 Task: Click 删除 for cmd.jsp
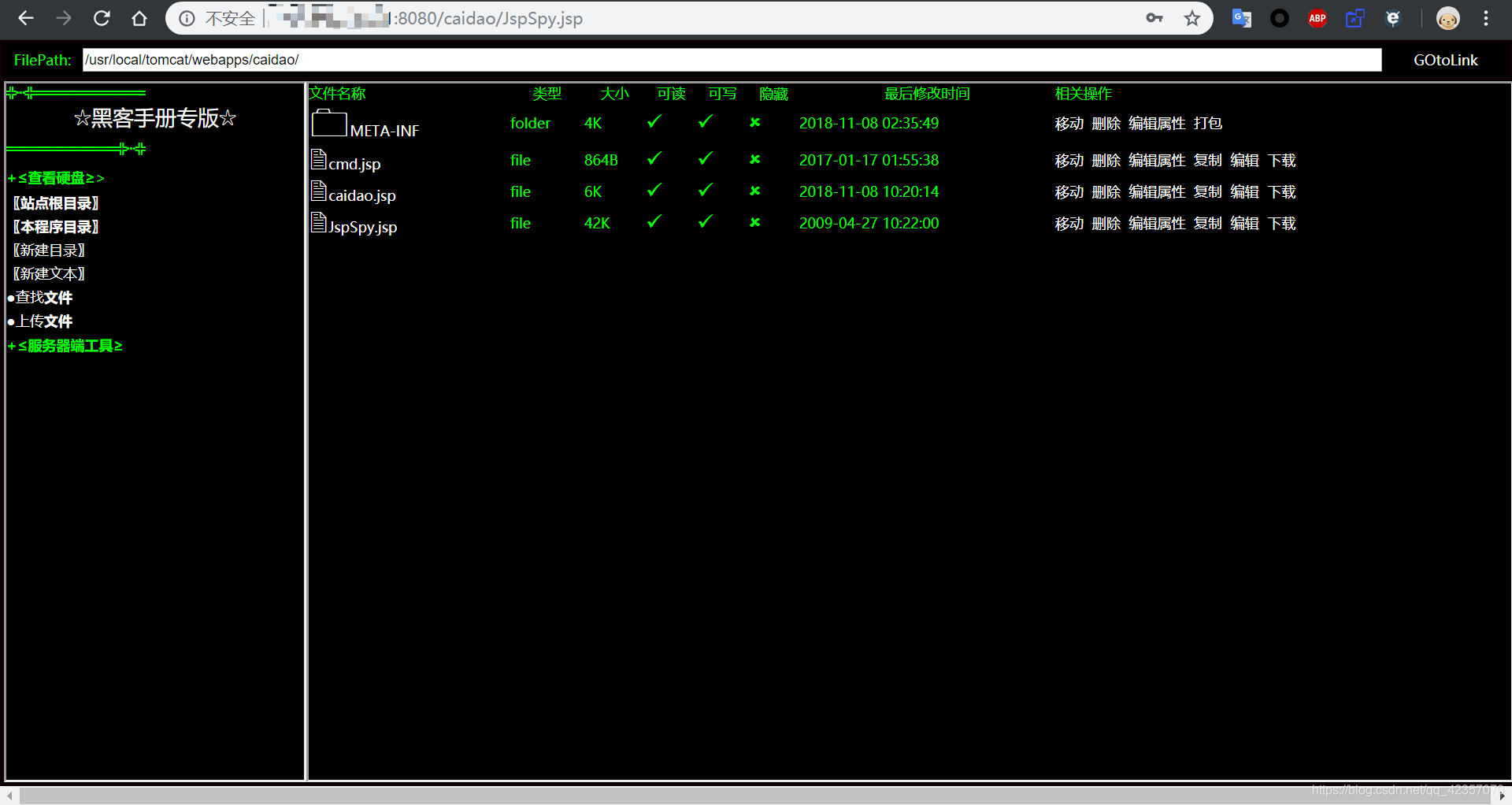tap(1106, 161)
